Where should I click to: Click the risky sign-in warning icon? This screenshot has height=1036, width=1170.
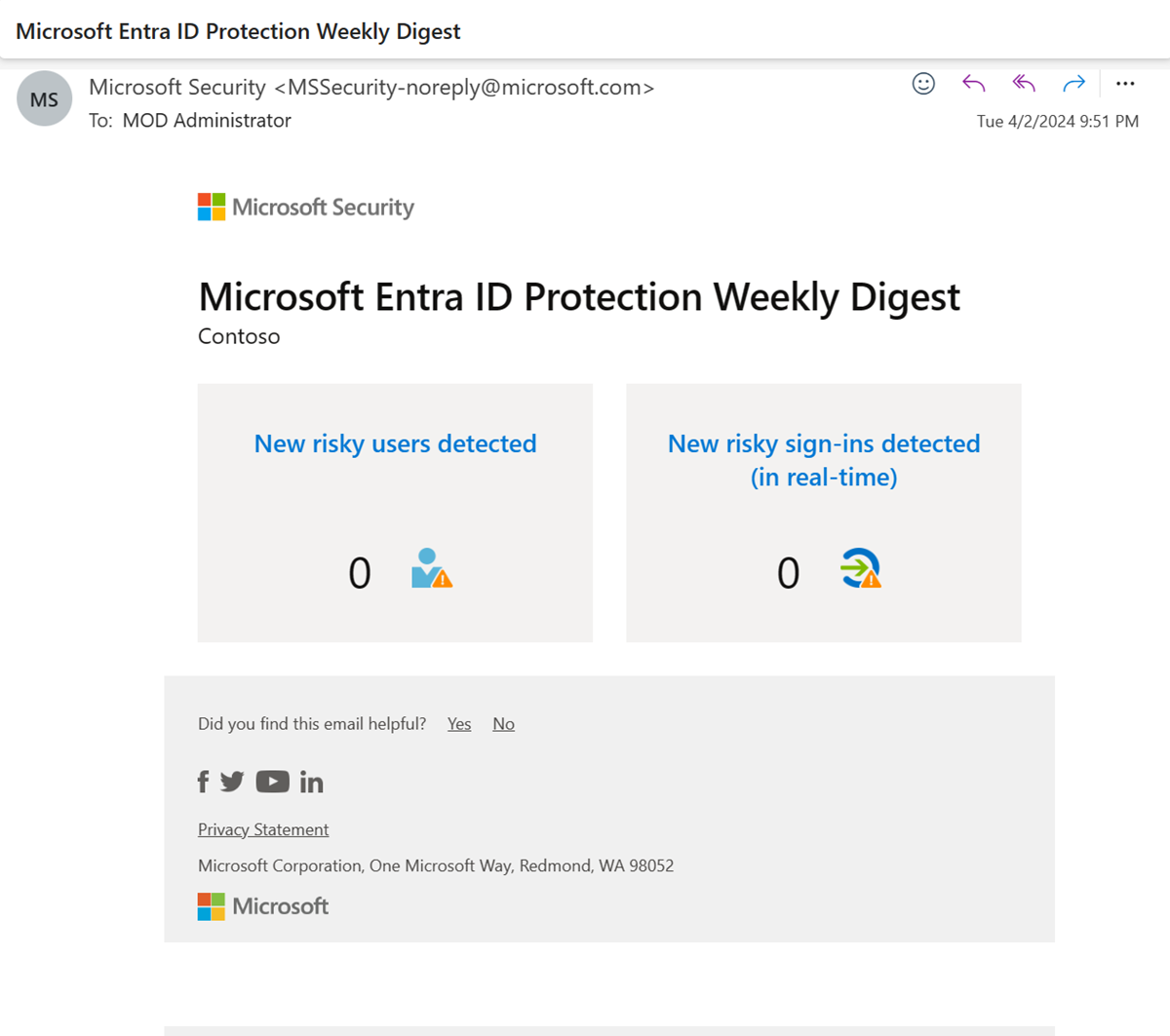pos(860,568)
